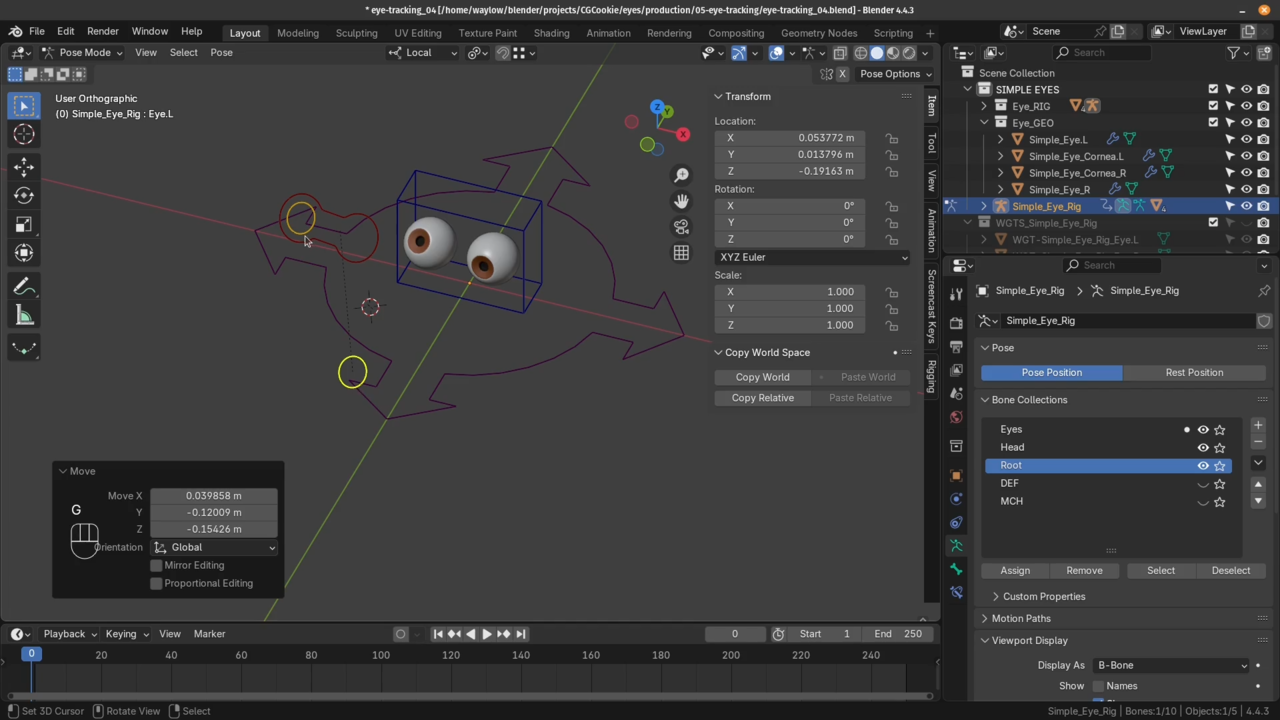1280x720 pixels.
Task: Enable the Mirror Editing checkbox
Action: pyautogui.click(x=156, y=565)
